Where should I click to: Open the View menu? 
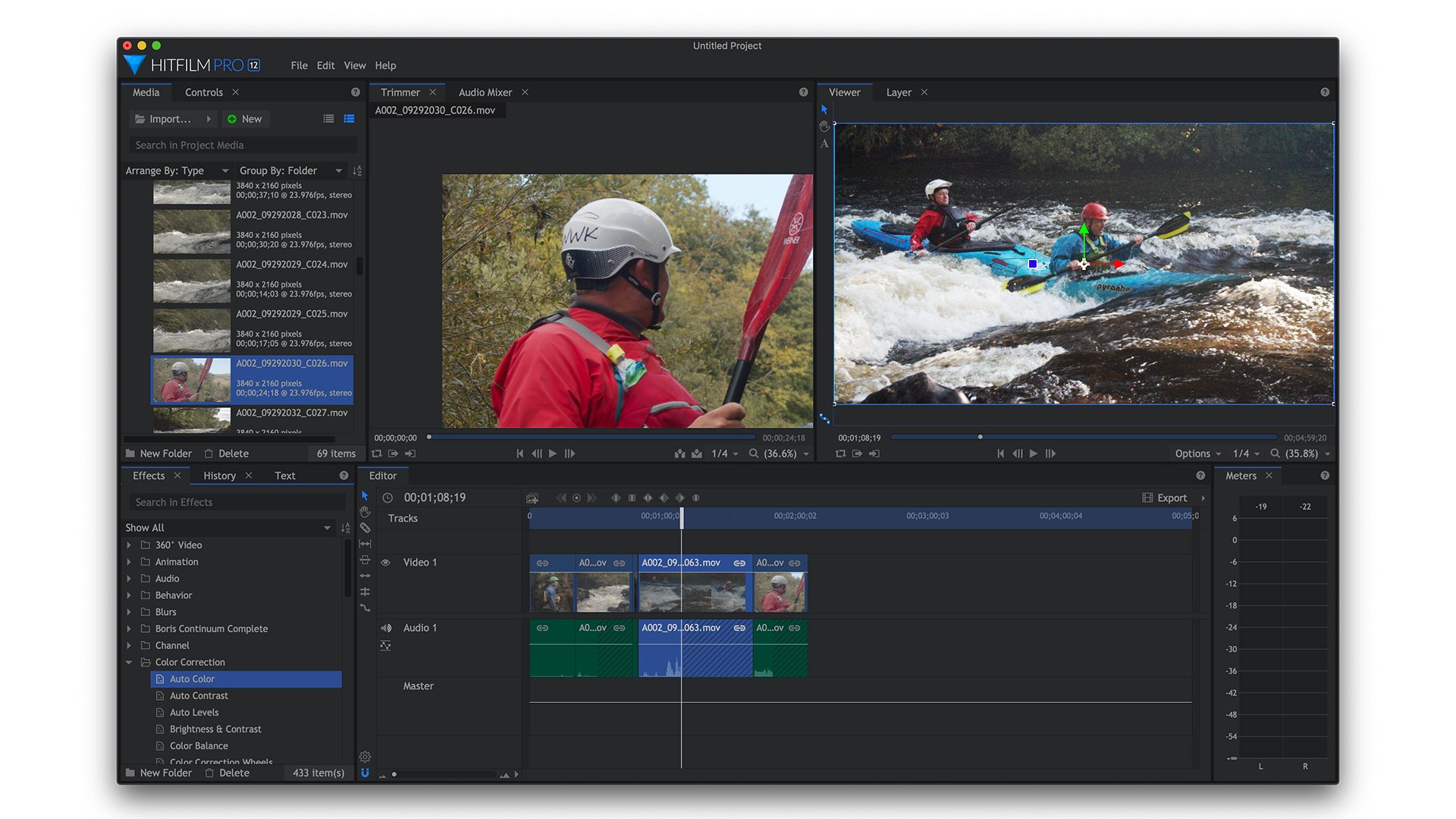pos(354,66)
